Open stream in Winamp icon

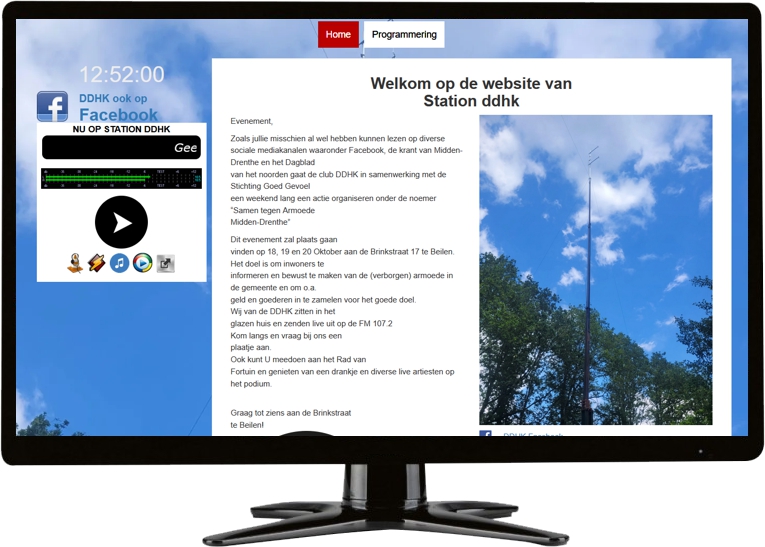[97, 263]
